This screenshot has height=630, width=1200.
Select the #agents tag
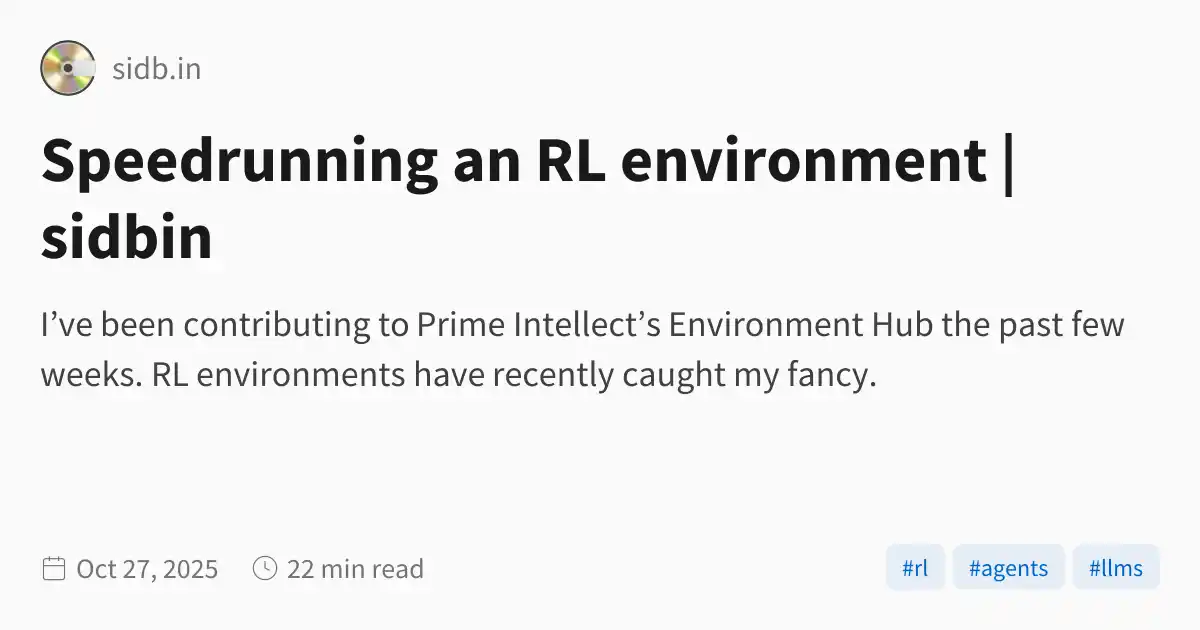[1008, 568]
